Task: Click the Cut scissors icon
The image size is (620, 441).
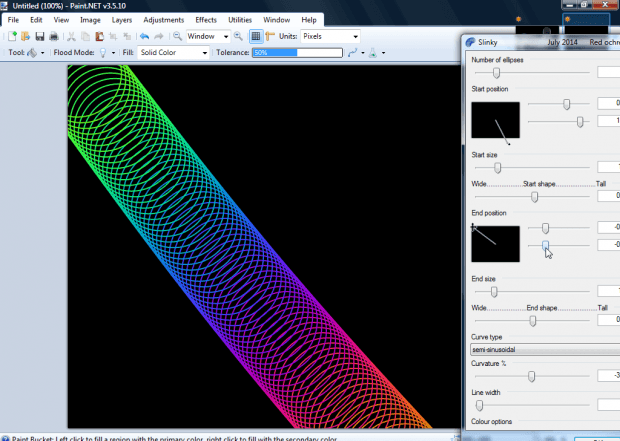Action: click(x=73, y=36)
